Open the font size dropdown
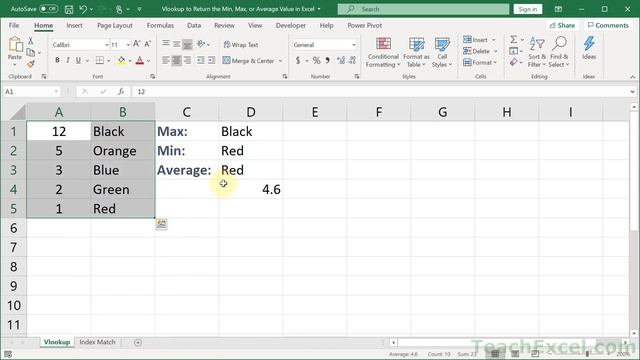Screen dimensions: 640x360 (128, 44)
